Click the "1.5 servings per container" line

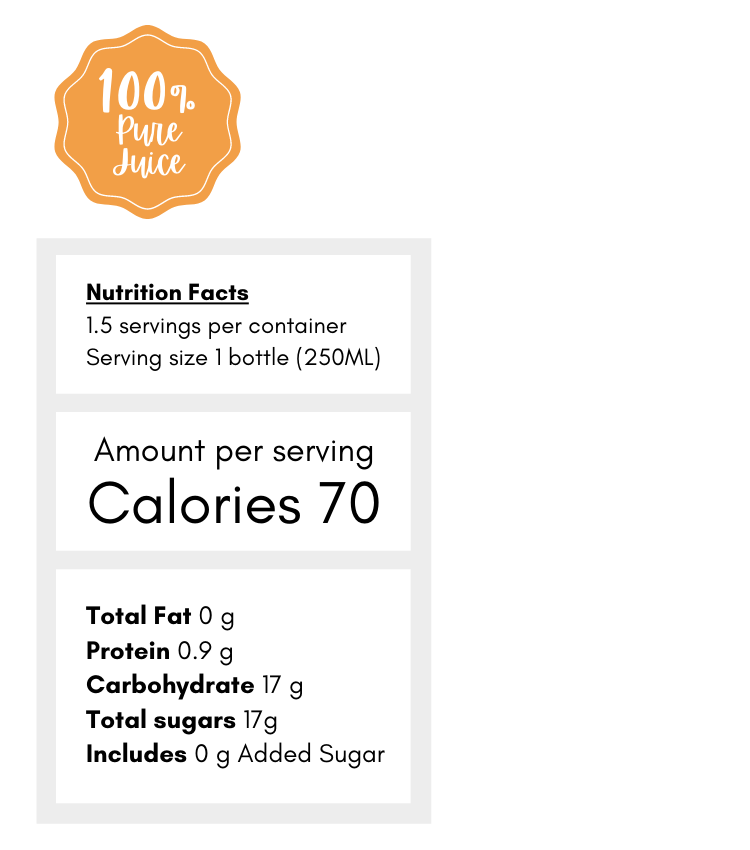pos(216,326)
